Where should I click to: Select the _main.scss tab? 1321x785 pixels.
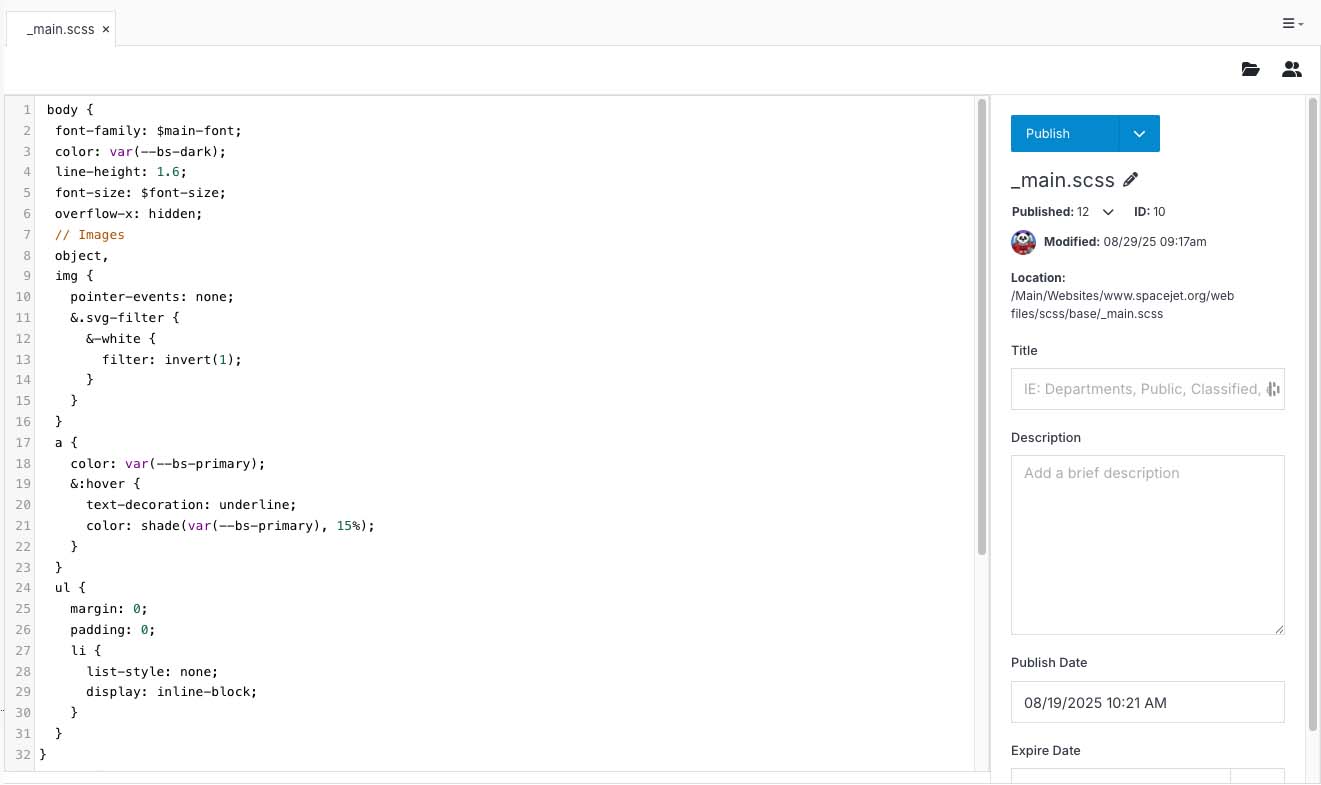pos(60,29)
